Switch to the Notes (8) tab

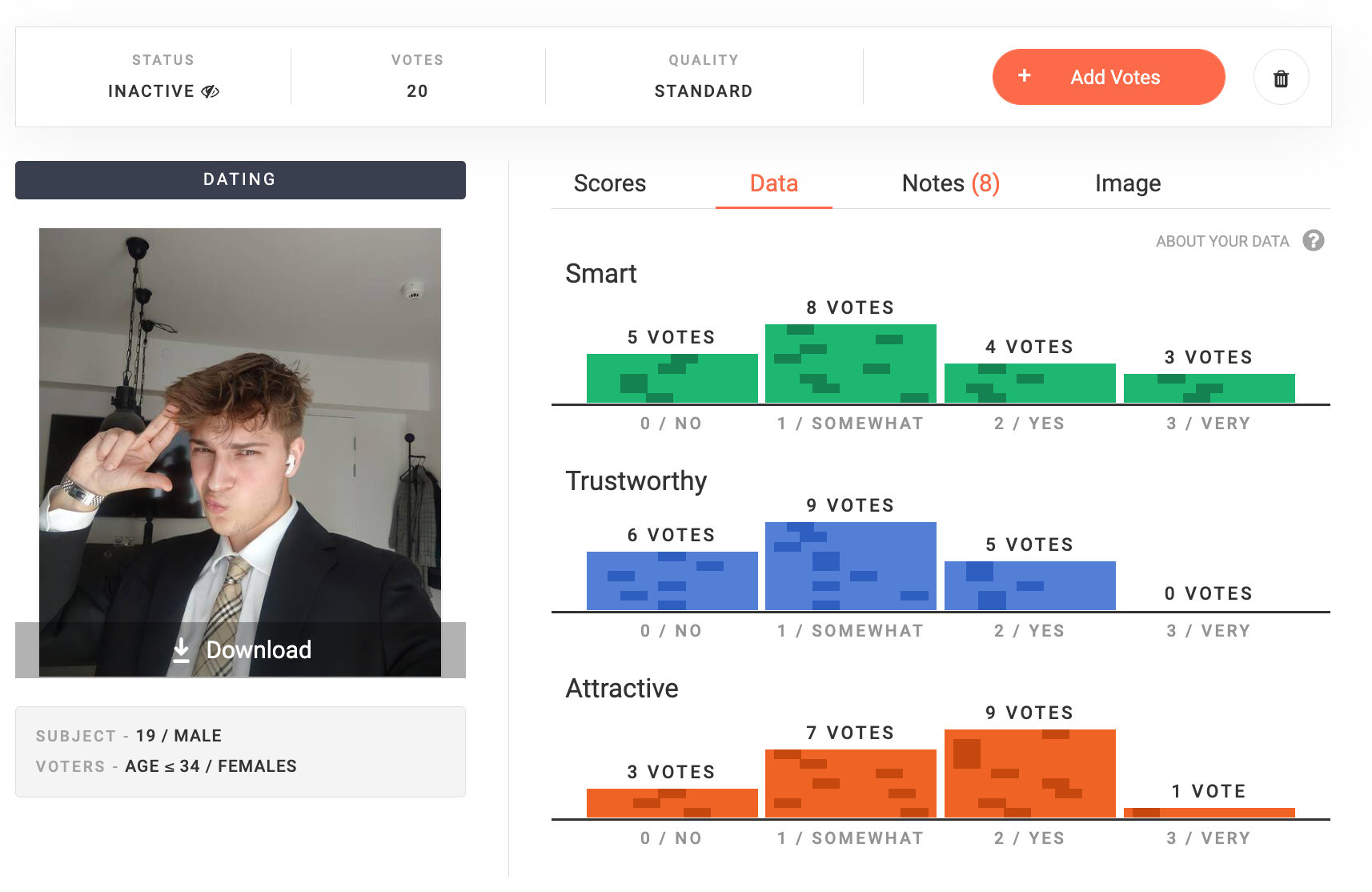(951, 183)
